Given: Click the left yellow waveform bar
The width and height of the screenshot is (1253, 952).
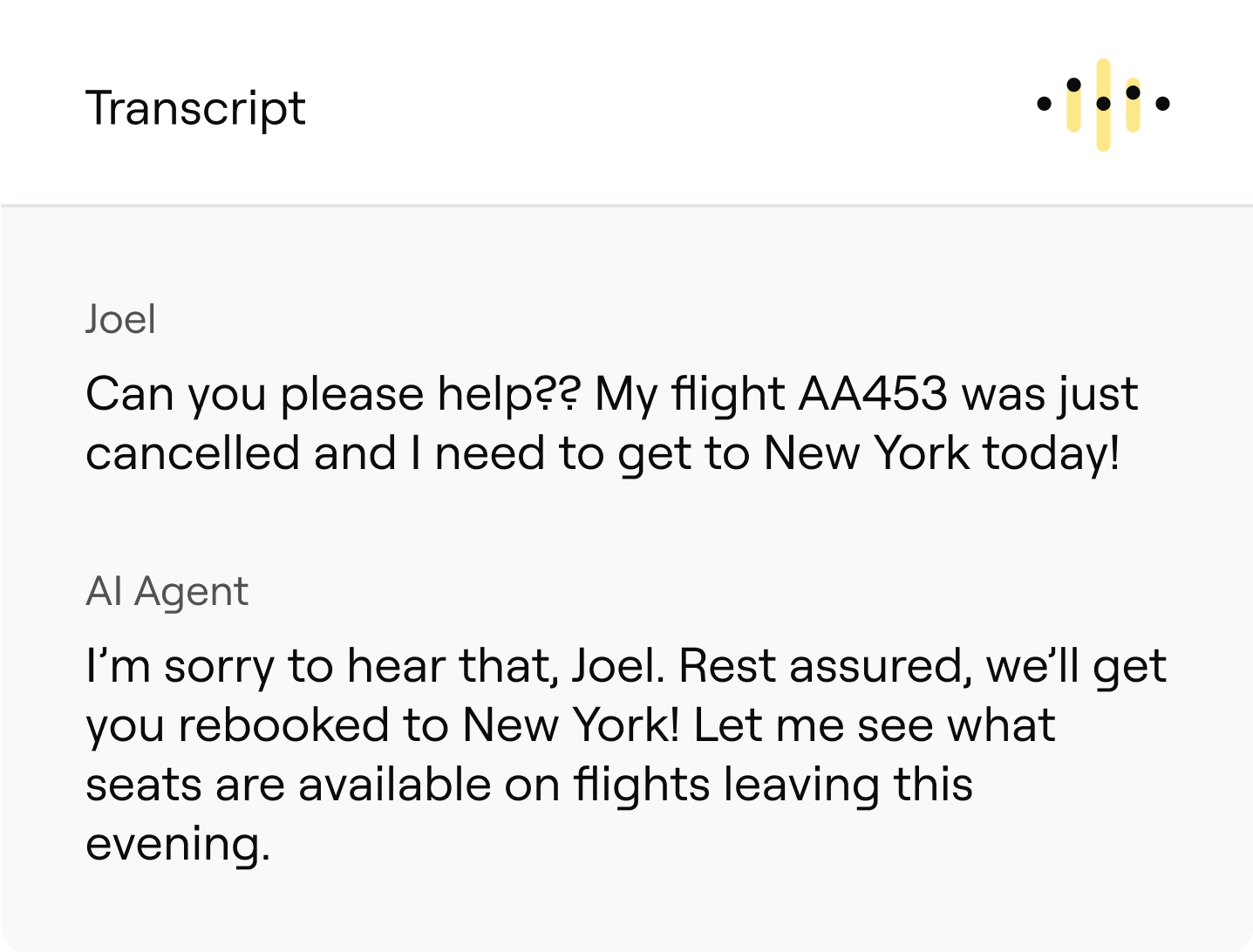Looking at the screenshot, I should pos(1073,105).
